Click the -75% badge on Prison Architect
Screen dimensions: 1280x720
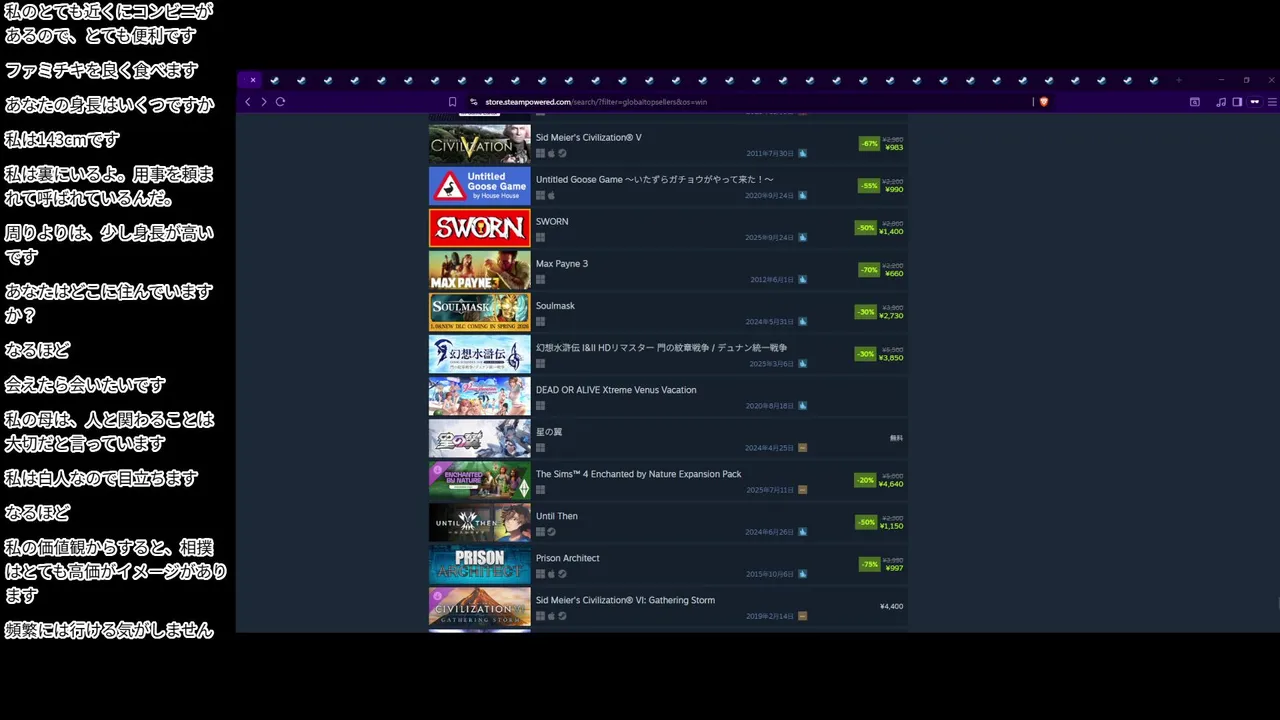point(869,564)
